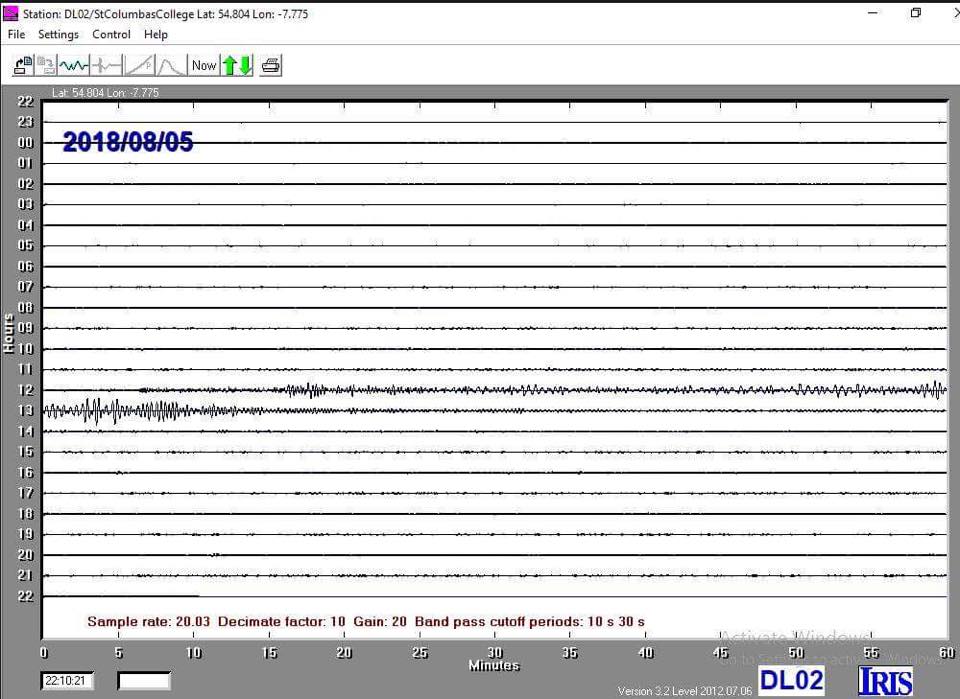Select the continuous waveform view icon
This screenshot has width=960, height=699.
point(73,66)
